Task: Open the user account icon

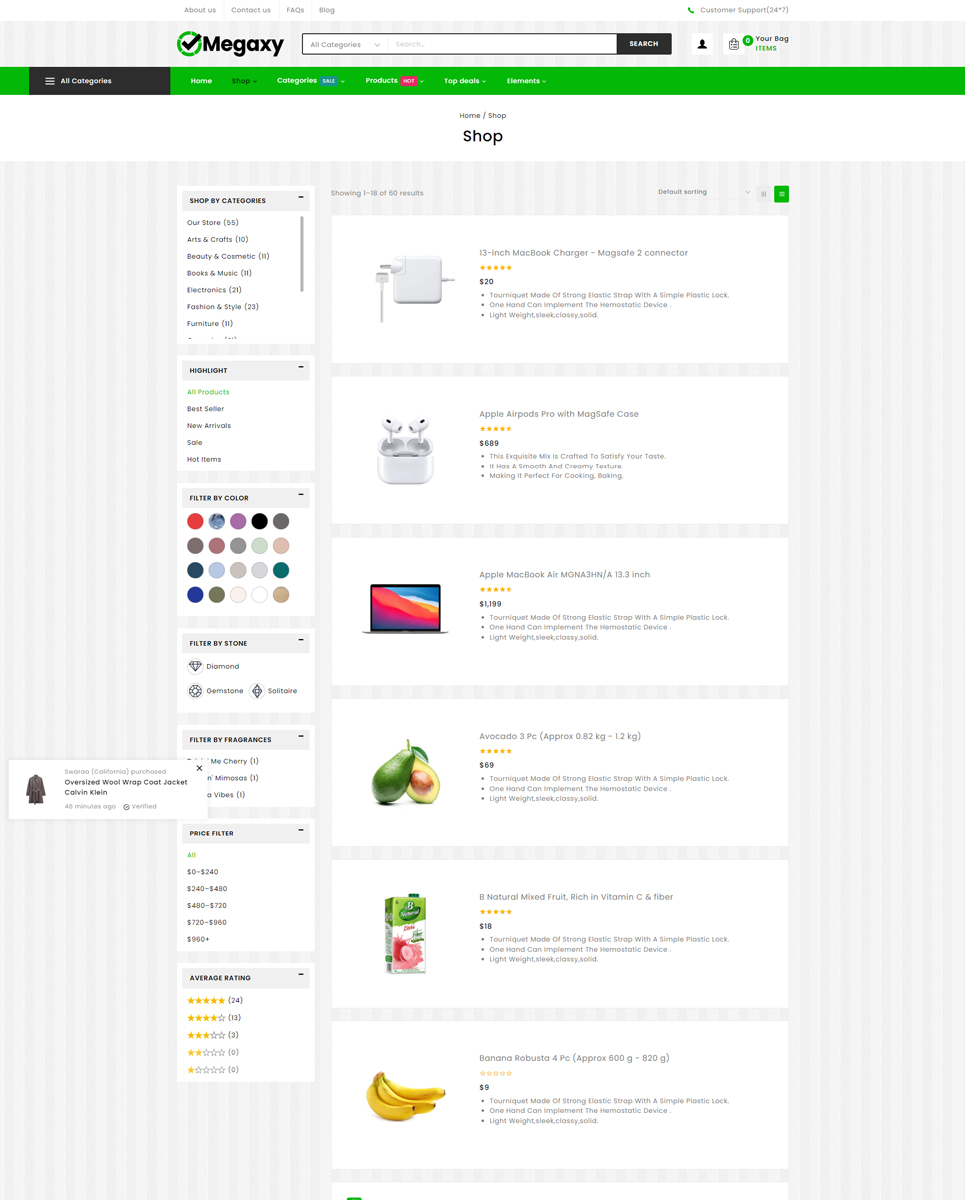Action: click(x=702, y=44)
